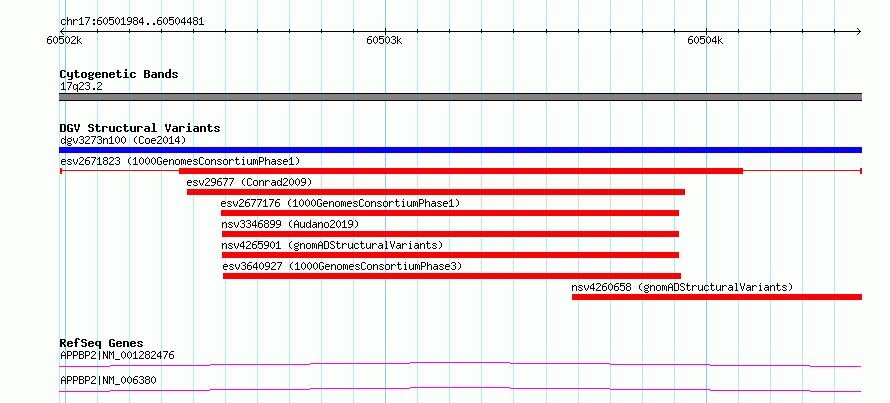Viewport: 890px width, 403px height.
Task: Click the 60502k ruler tick label
Action: tap(64, 40)
